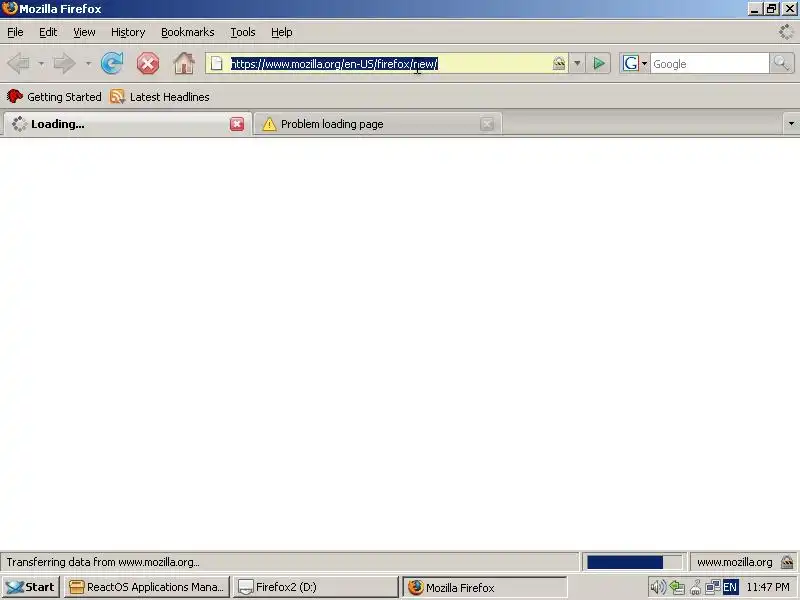Image resolution: width=800 pixels, height=600 pixels.
Task: Reload the current page
Action: 112,64
